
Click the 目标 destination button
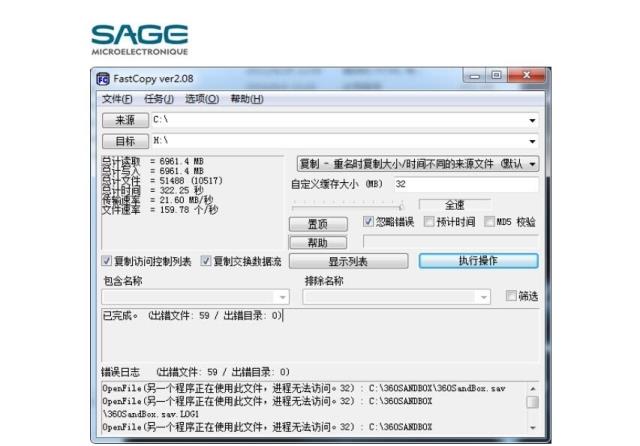125,141
